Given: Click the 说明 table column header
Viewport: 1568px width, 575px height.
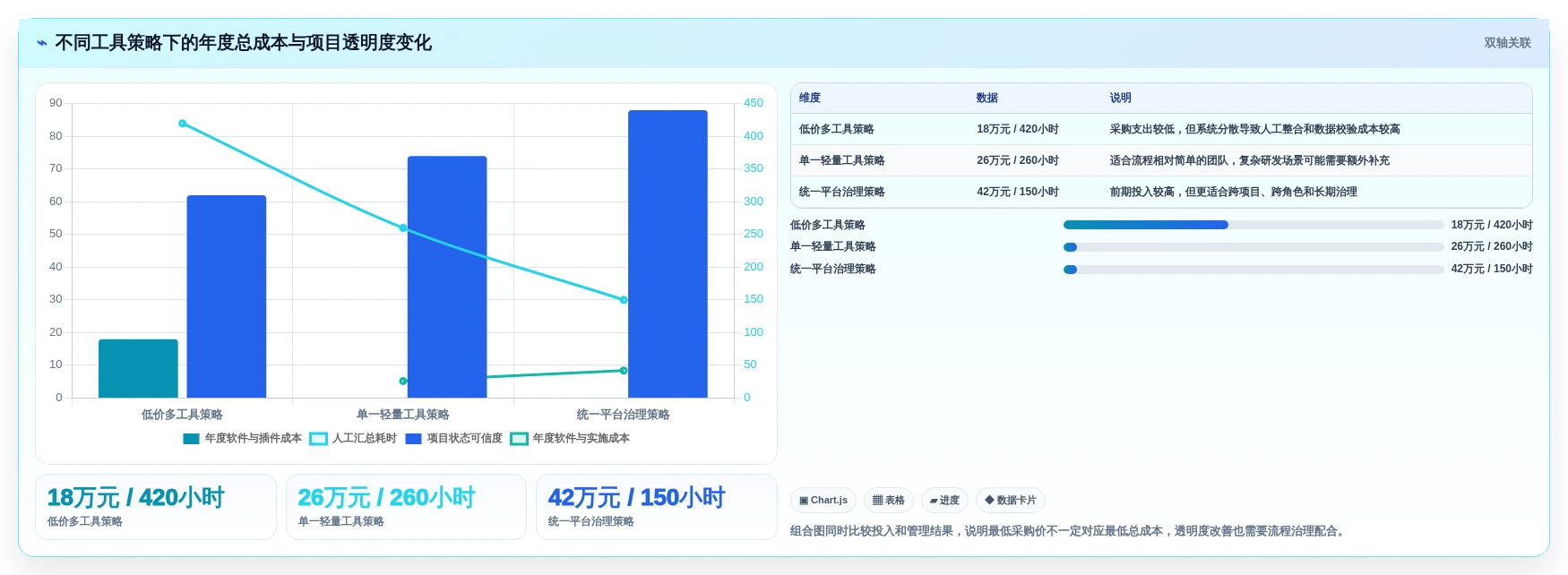Looking at the screenshot, I should [1121, 99].
